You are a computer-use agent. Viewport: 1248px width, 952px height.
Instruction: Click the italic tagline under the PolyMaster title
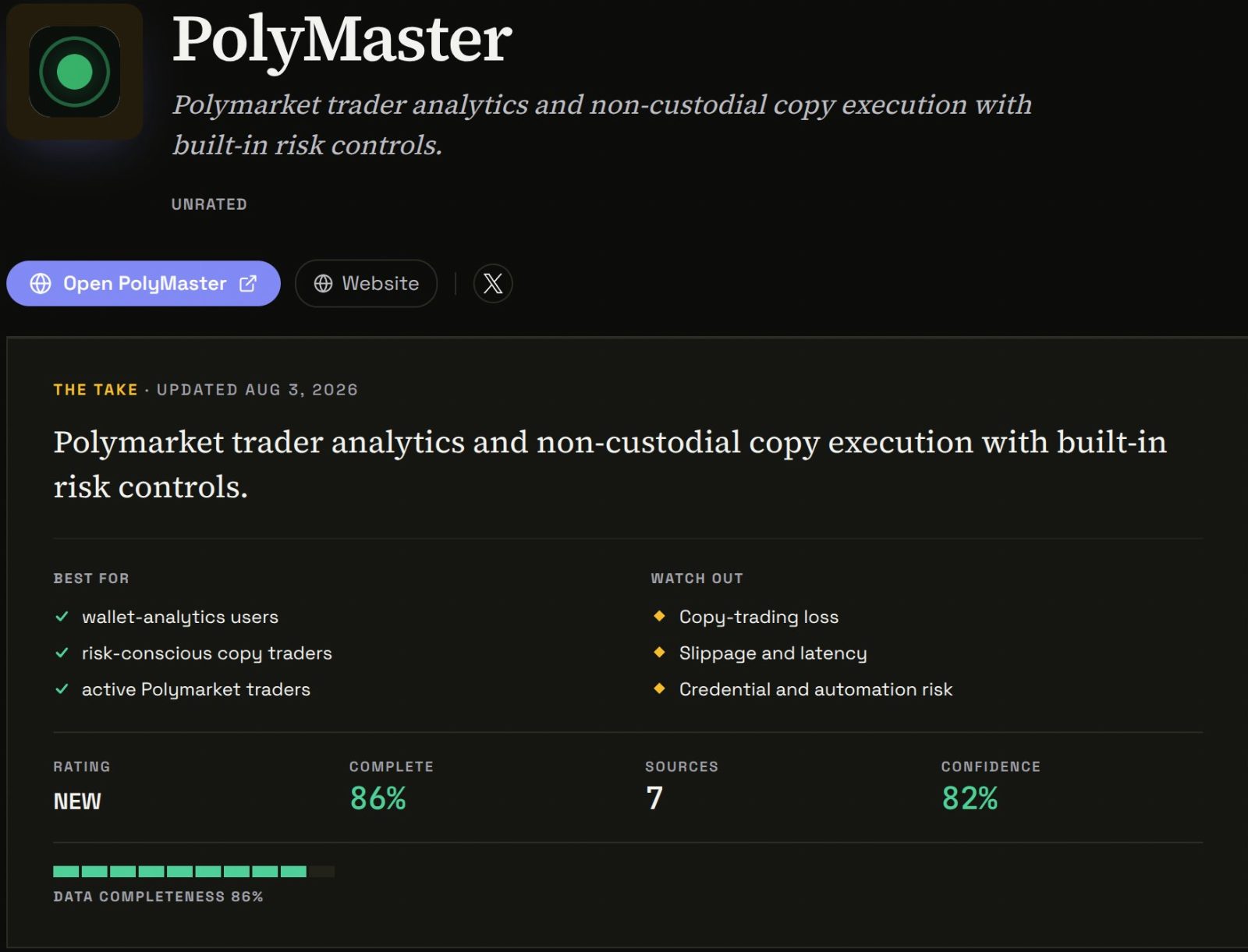click(x=602, y=125)
